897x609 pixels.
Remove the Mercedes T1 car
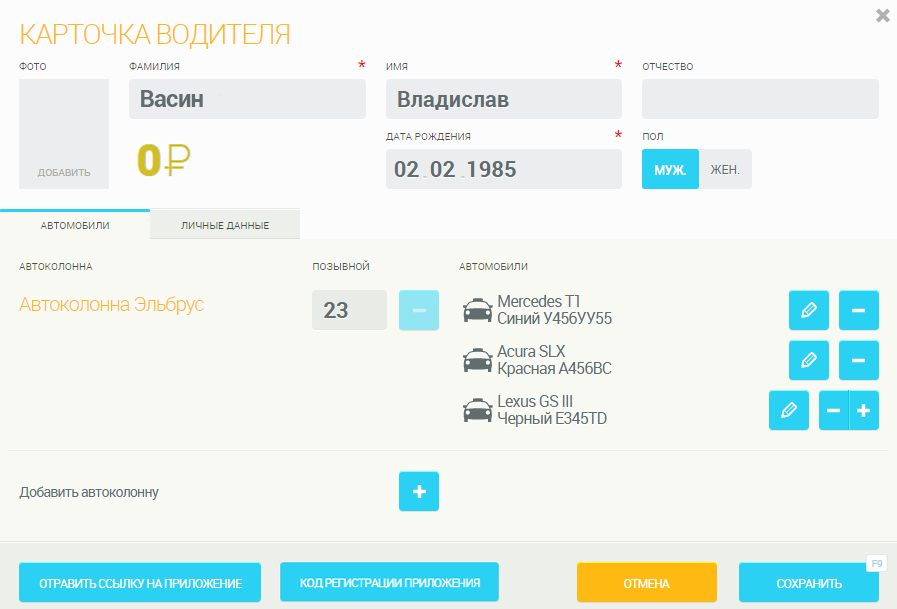pos(858,310)
